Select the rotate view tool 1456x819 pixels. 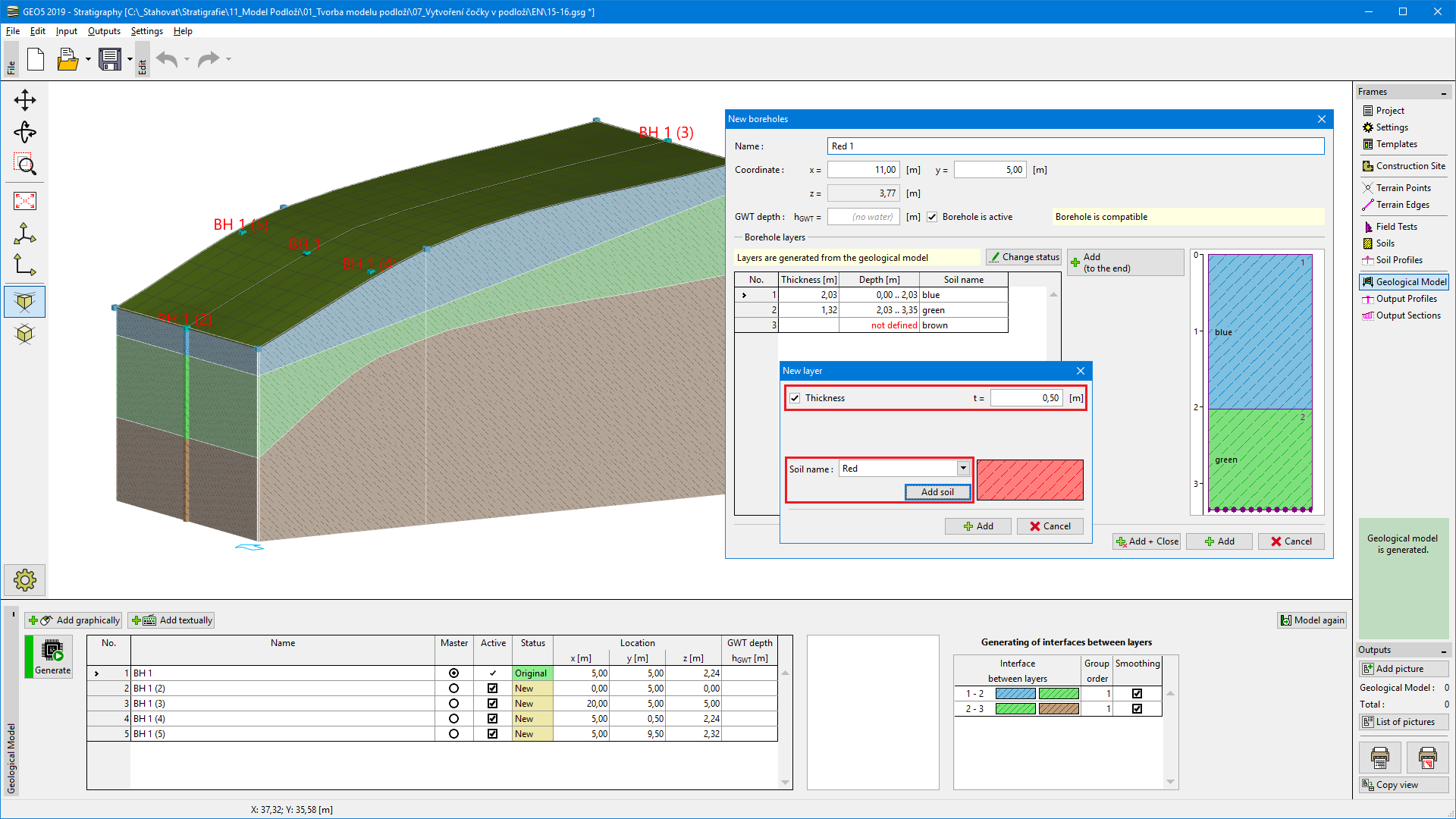point(25,133)
